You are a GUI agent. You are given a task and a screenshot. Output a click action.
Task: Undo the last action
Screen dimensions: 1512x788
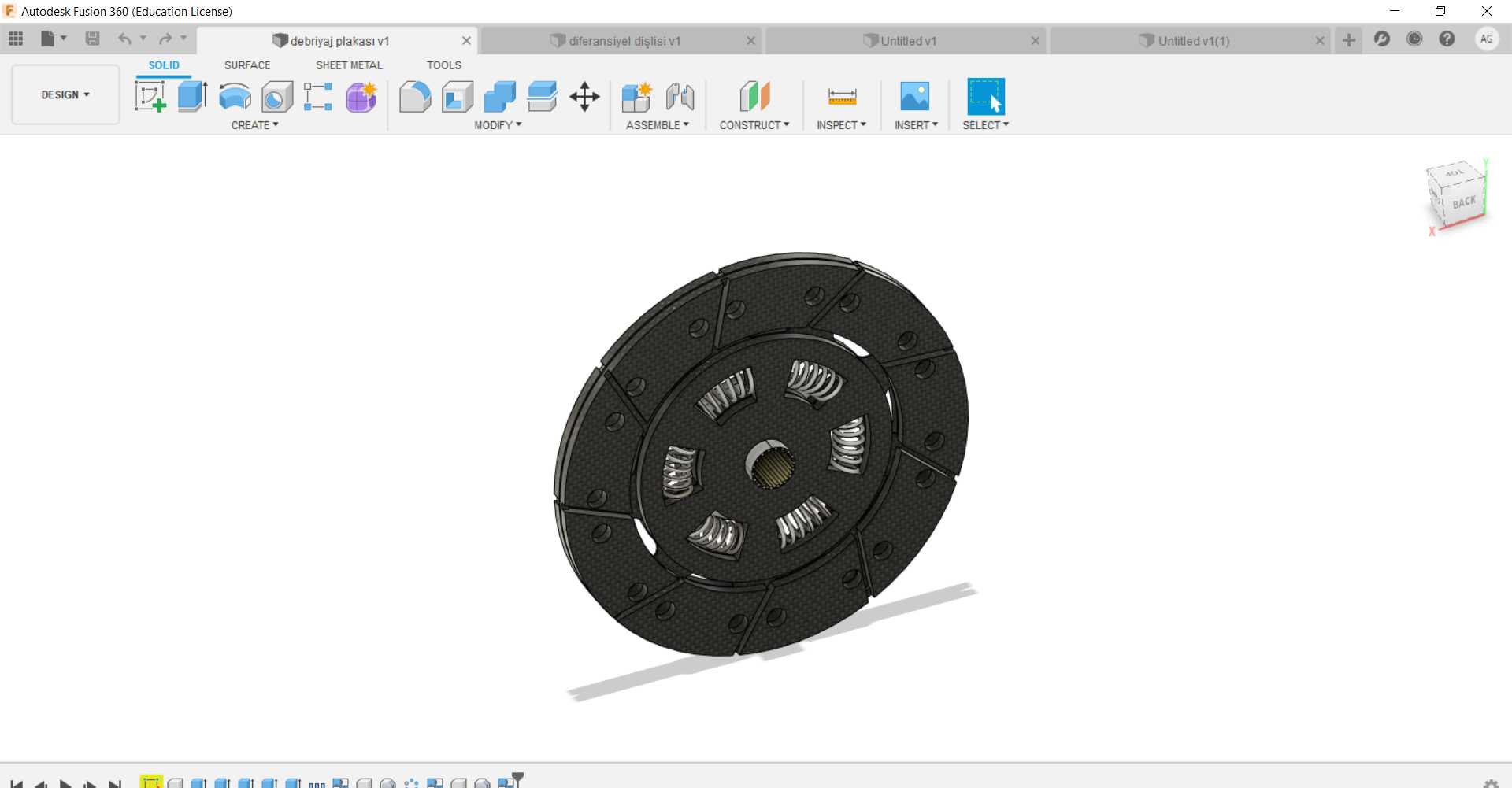coord(124,39)
